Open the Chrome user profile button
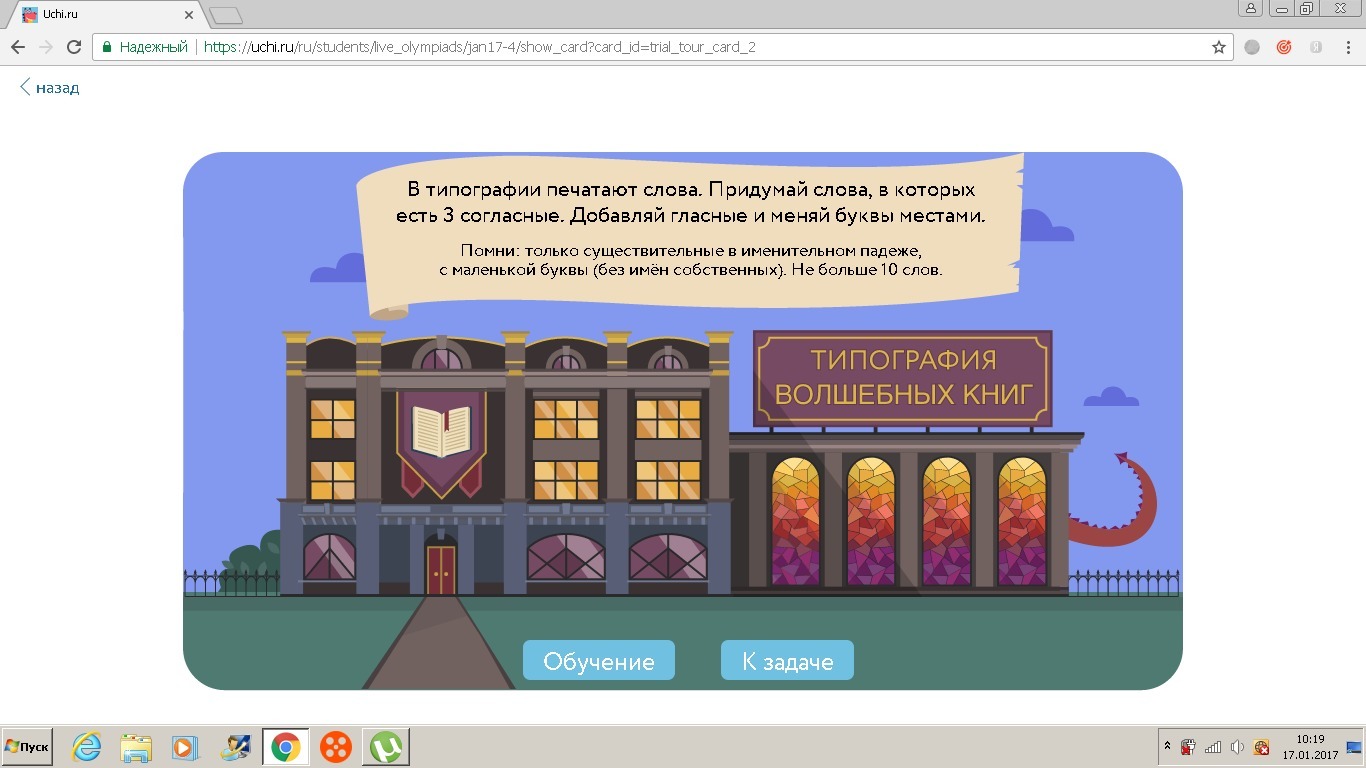1366x768 pixels. pyautogui.click(x=1251, y=8)
